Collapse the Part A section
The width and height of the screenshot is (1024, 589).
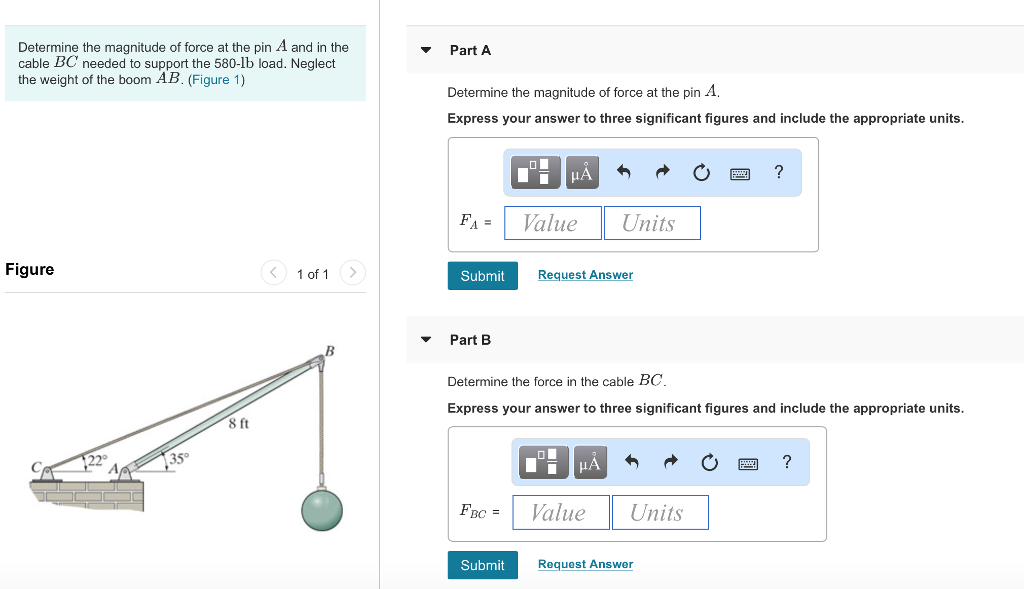426,50
